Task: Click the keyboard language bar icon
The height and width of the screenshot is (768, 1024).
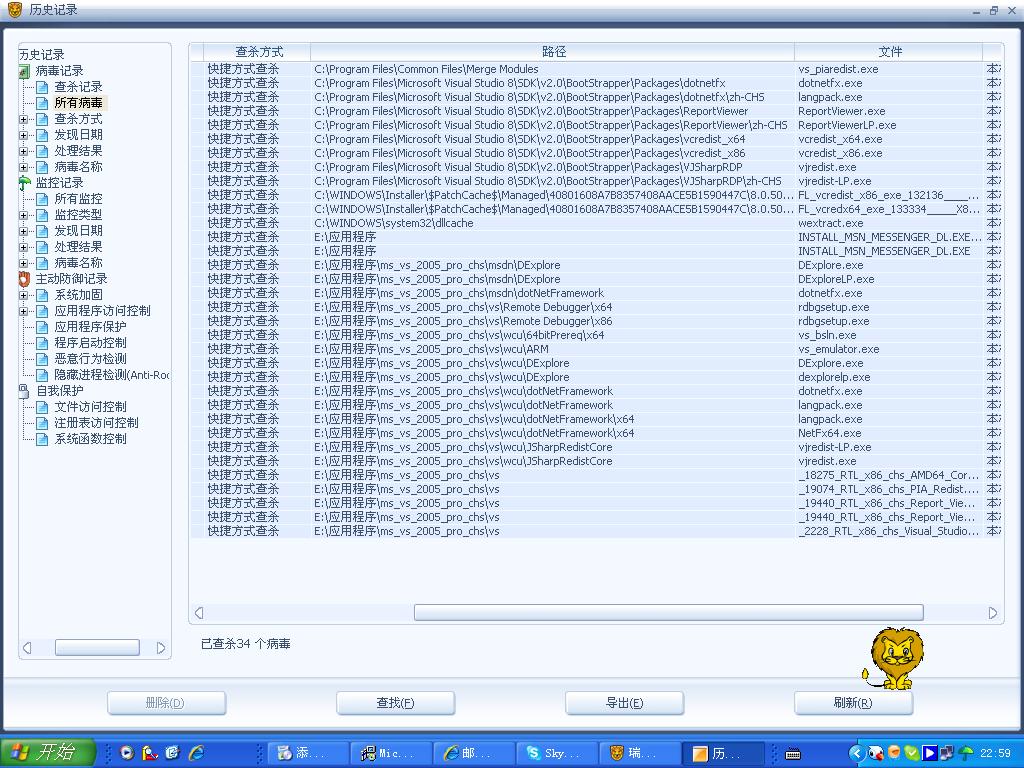Action: pos(793,754)
